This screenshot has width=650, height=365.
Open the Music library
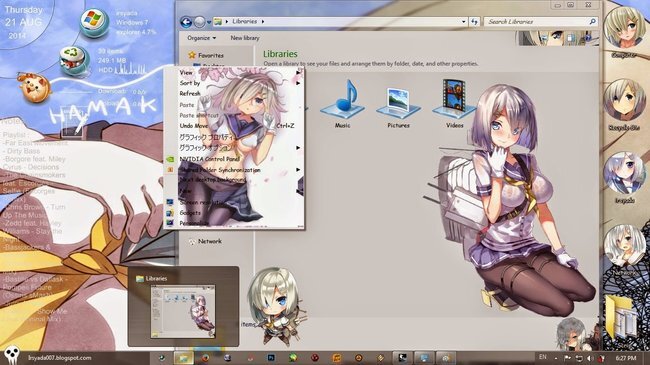342,104
